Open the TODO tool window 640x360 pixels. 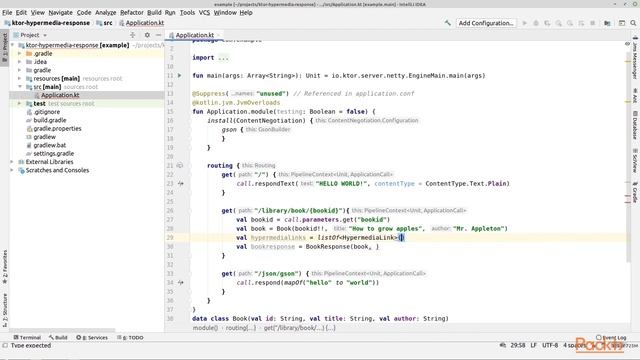[130, 338]
